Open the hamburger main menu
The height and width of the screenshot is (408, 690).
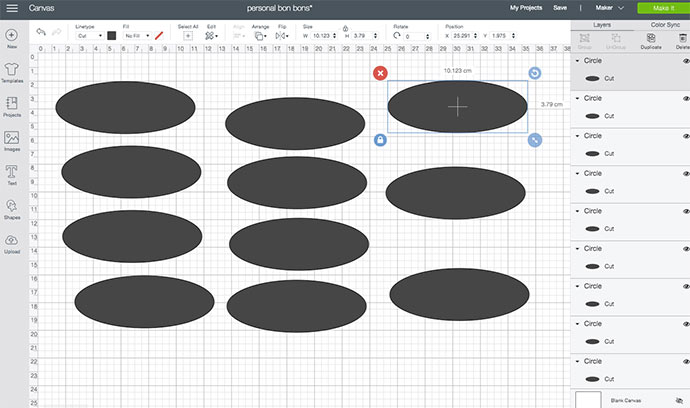(12, 8)
